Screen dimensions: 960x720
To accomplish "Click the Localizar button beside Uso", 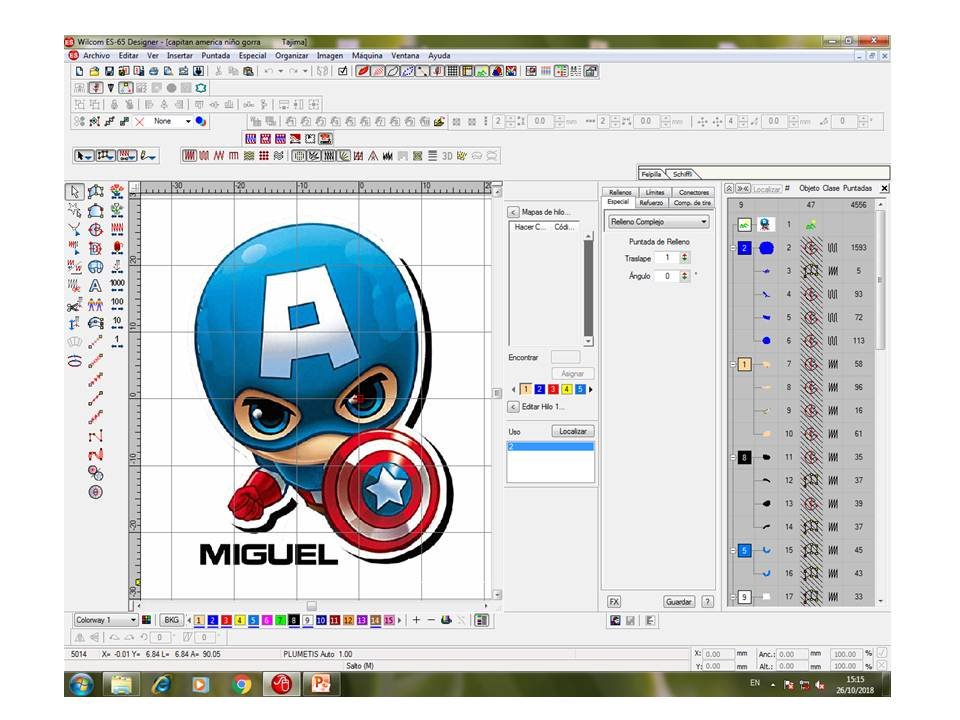I will point(572,431).
